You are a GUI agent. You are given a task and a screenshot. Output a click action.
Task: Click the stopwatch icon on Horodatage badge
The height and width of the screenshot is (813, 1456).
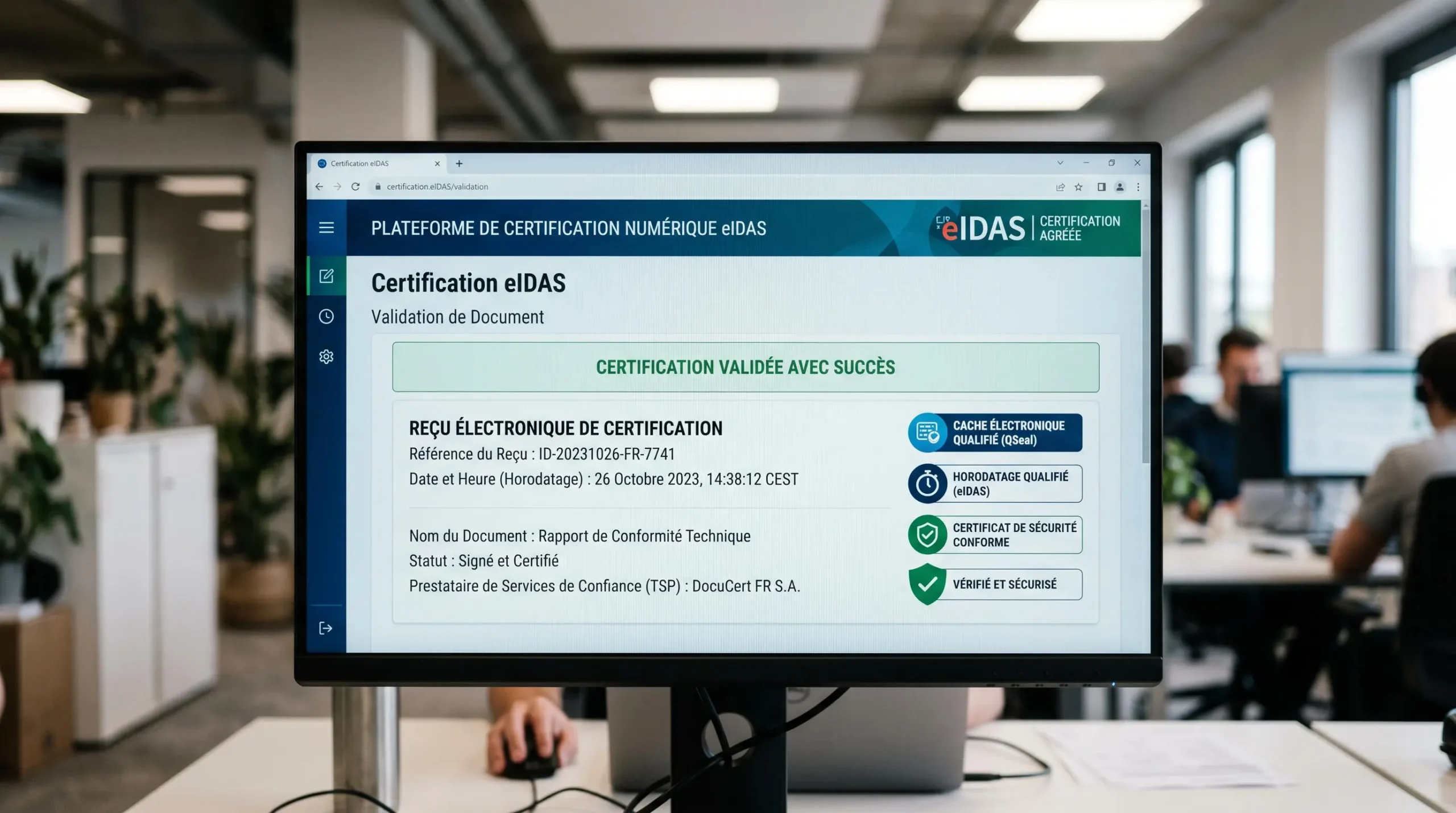click(928, 484)
